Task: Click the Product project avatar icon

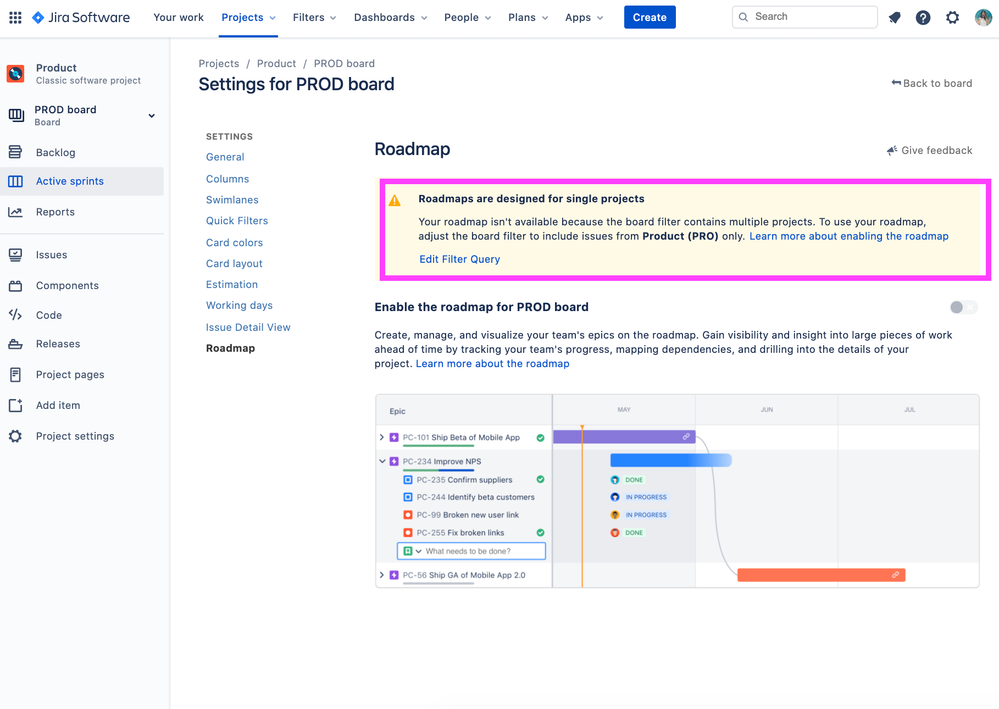Action: [15, 74]
